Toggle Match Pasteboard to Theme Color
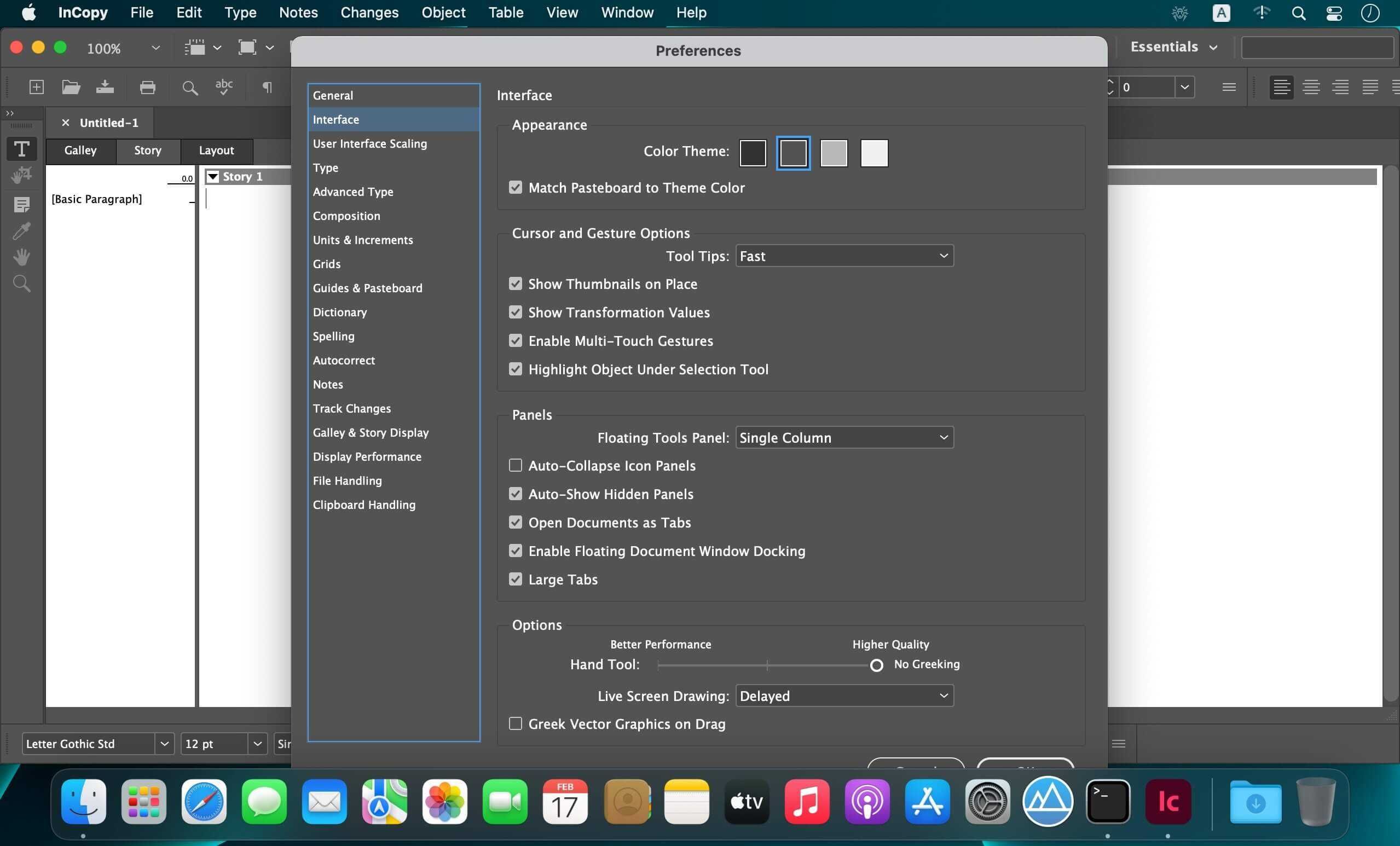This screenshot has width=1400, height=846. (x=515, y=187)
